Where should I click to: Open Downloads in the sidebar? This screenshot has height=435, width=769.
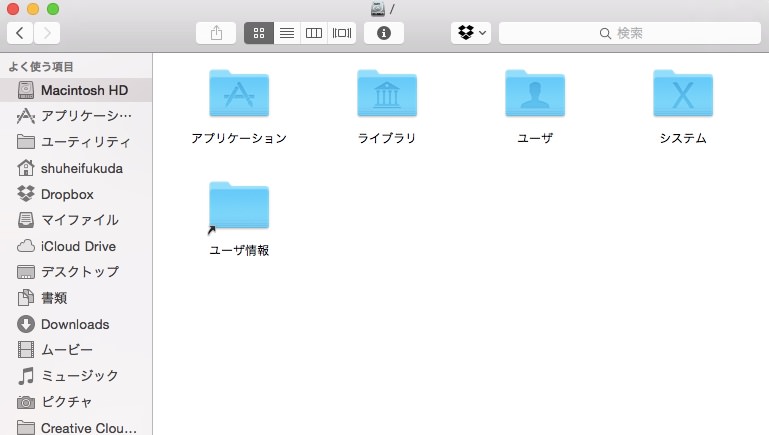[76, 324]
